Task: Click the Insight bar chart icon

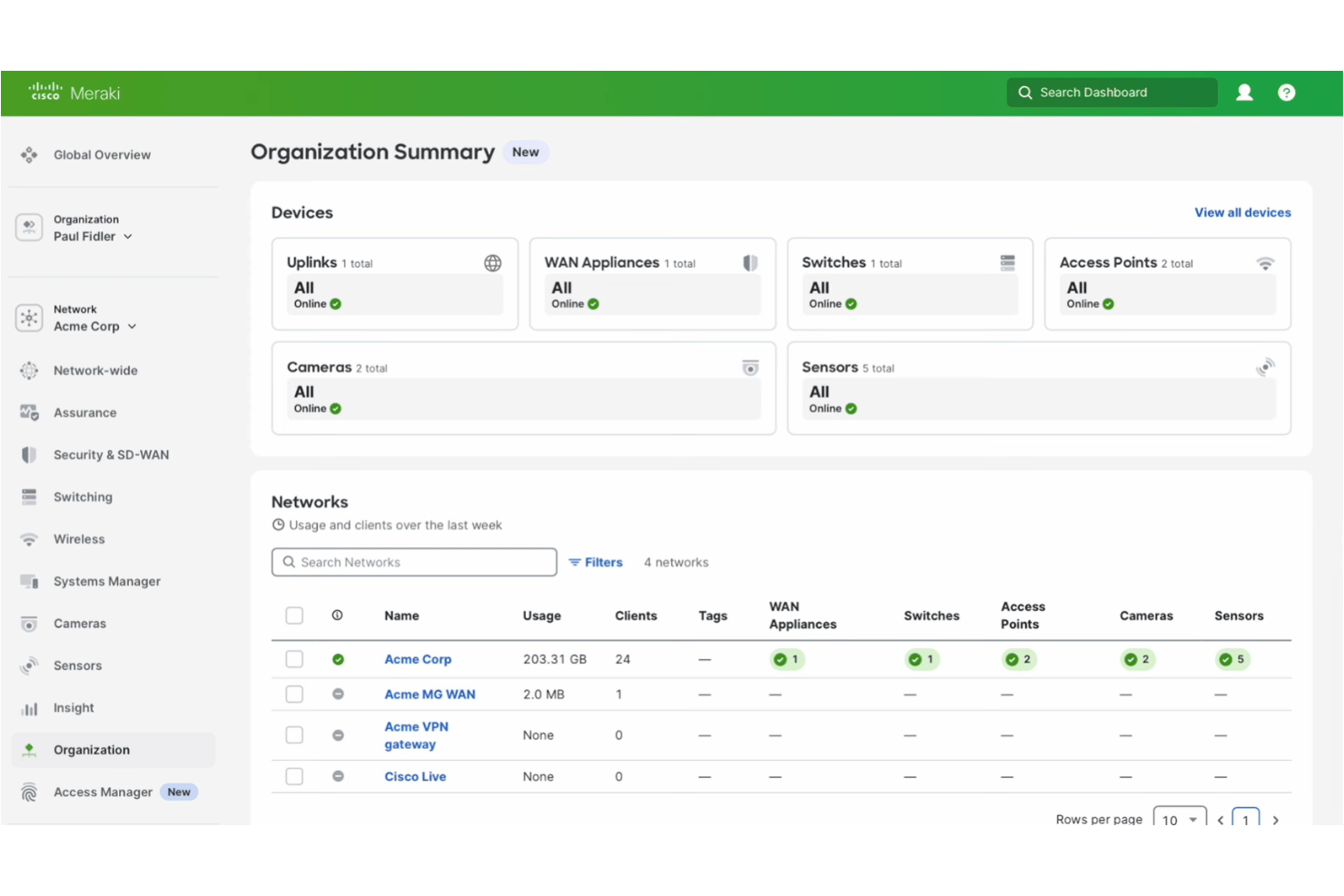Action: [x=29, y=708]
